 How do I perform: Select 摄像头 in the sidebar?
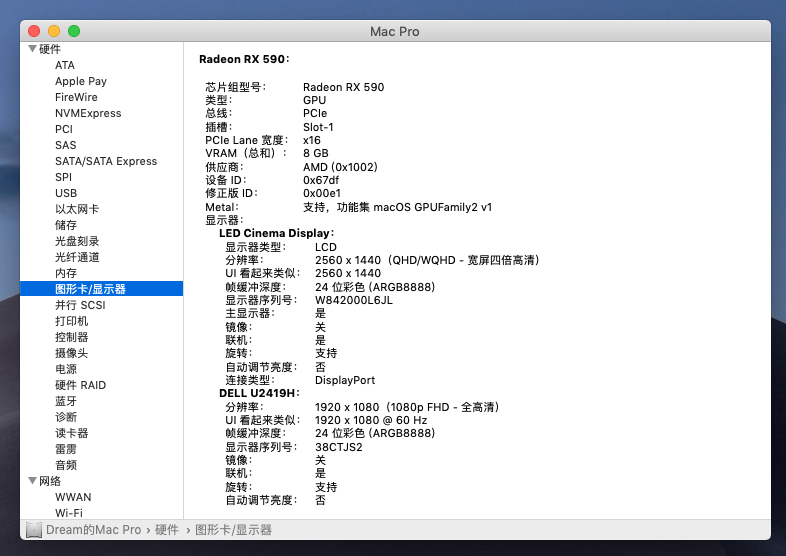pyautogui.click(x=71, y=353)
